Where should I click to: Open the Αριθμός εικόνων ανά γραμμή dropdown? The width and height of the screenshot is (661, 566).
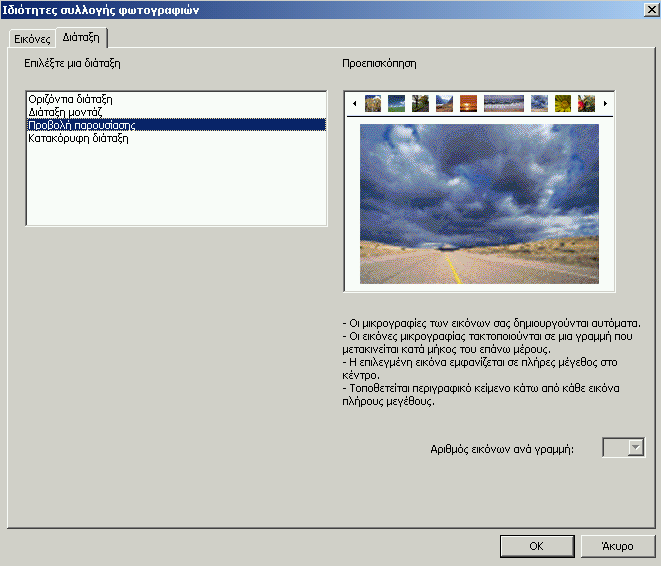[x=635, y=447]
